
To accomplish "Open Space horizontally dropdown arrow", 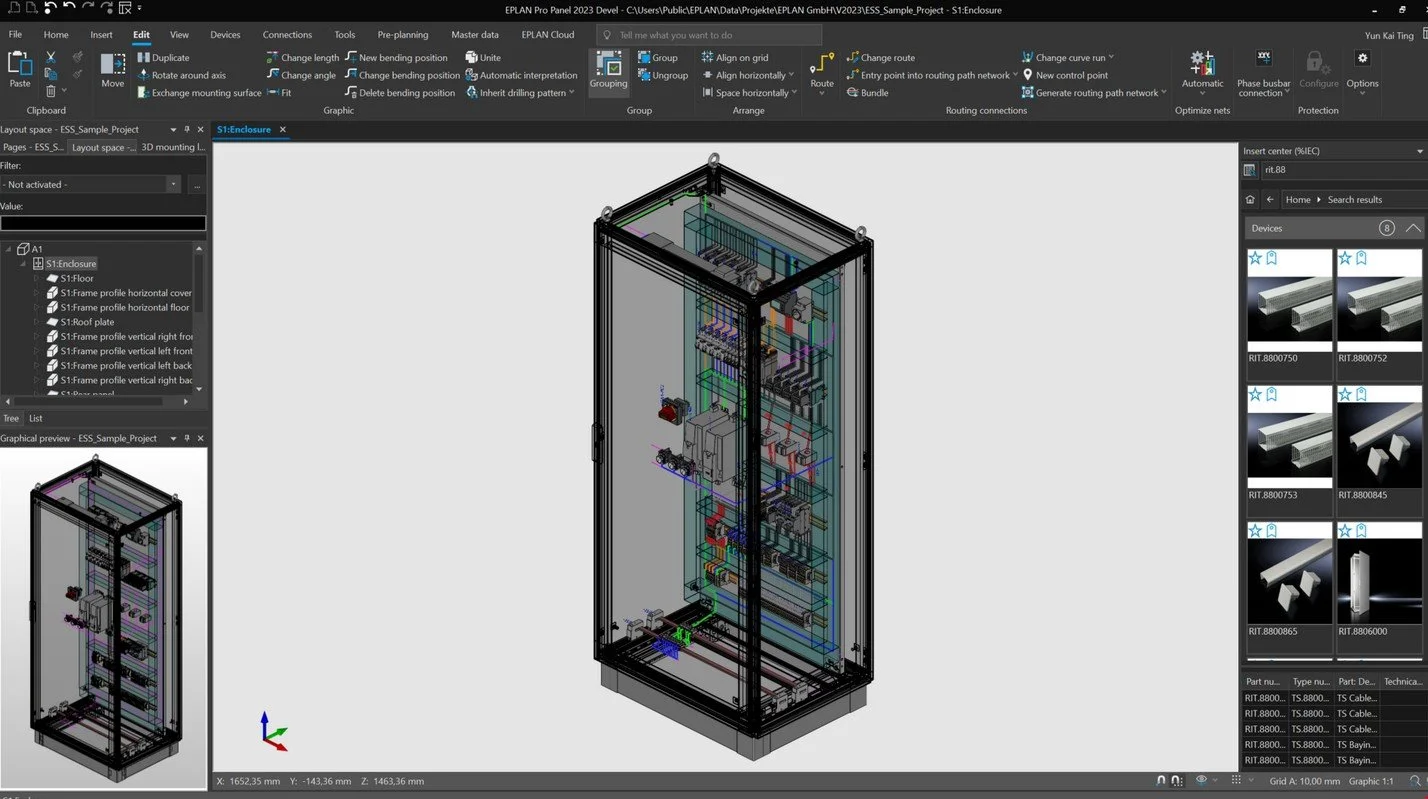I will (794, 93).
